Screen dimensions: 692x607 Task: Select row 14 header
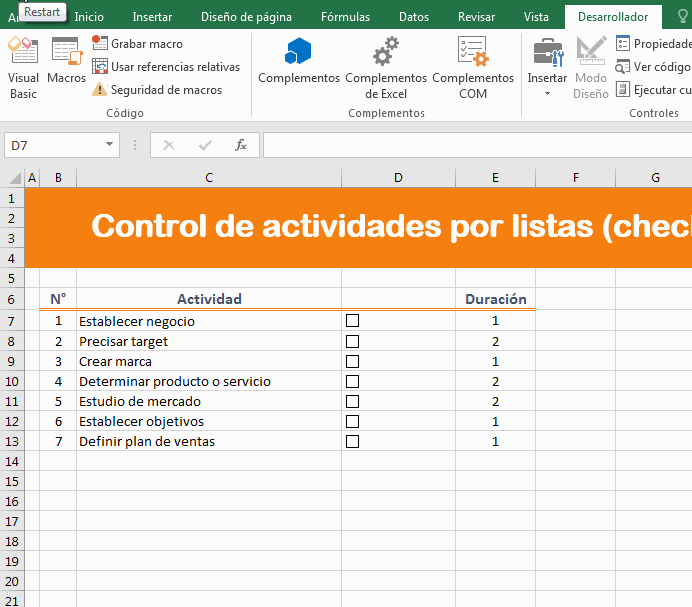pos(11,461)
